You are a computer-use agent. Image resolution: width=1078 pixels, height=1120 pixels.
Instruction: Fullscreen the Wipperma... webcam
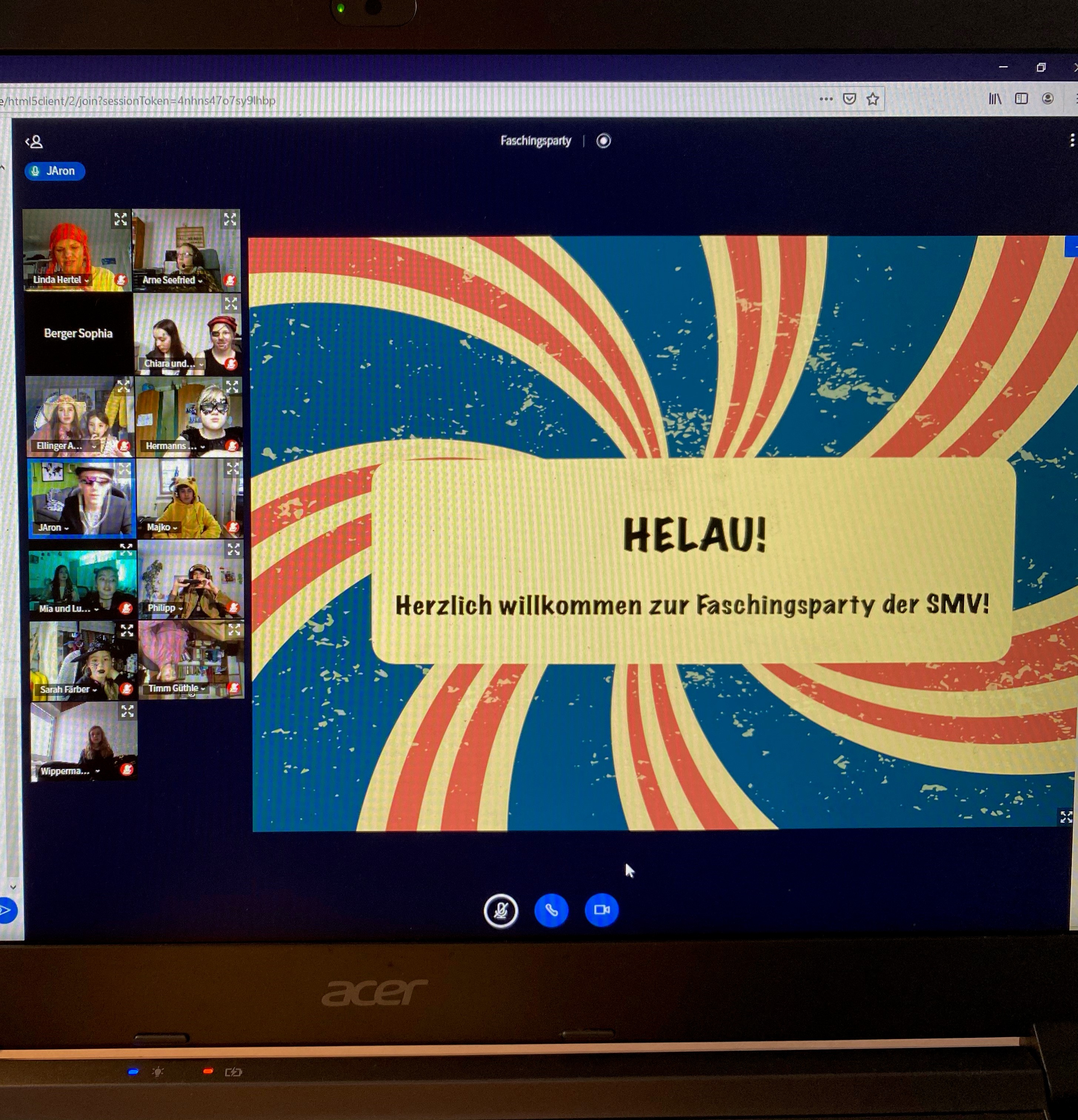(x=127, y=711)
